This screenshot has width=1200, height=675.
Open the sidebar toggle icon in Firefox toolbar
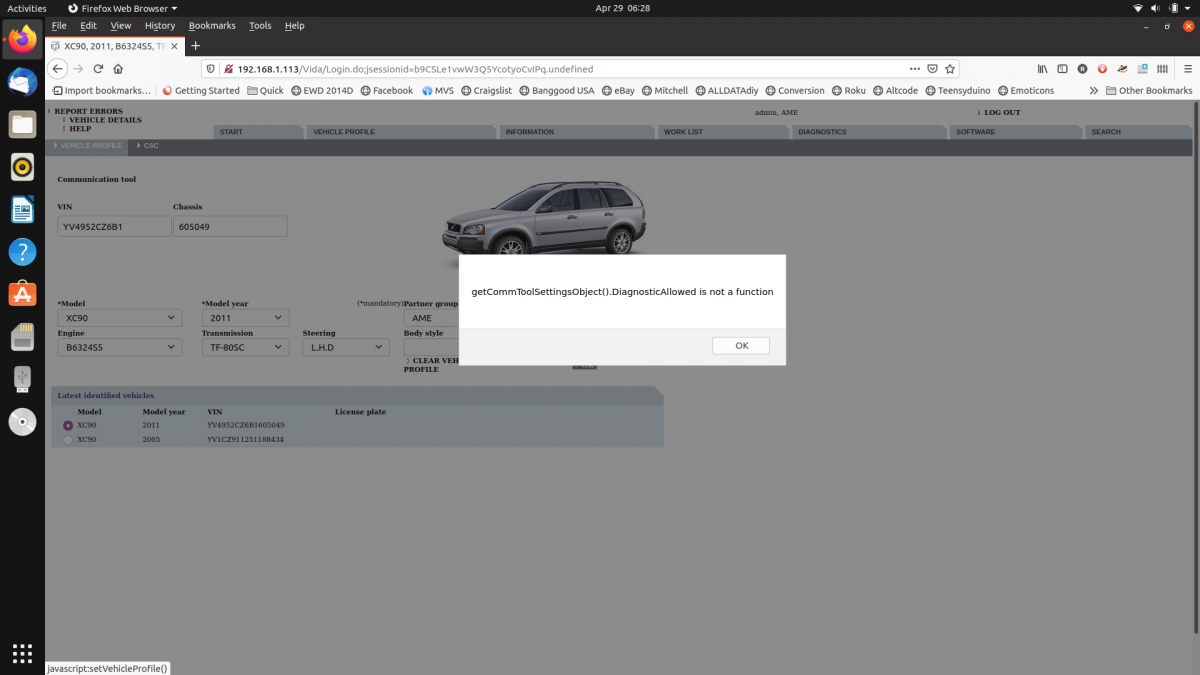[1063, 69]
